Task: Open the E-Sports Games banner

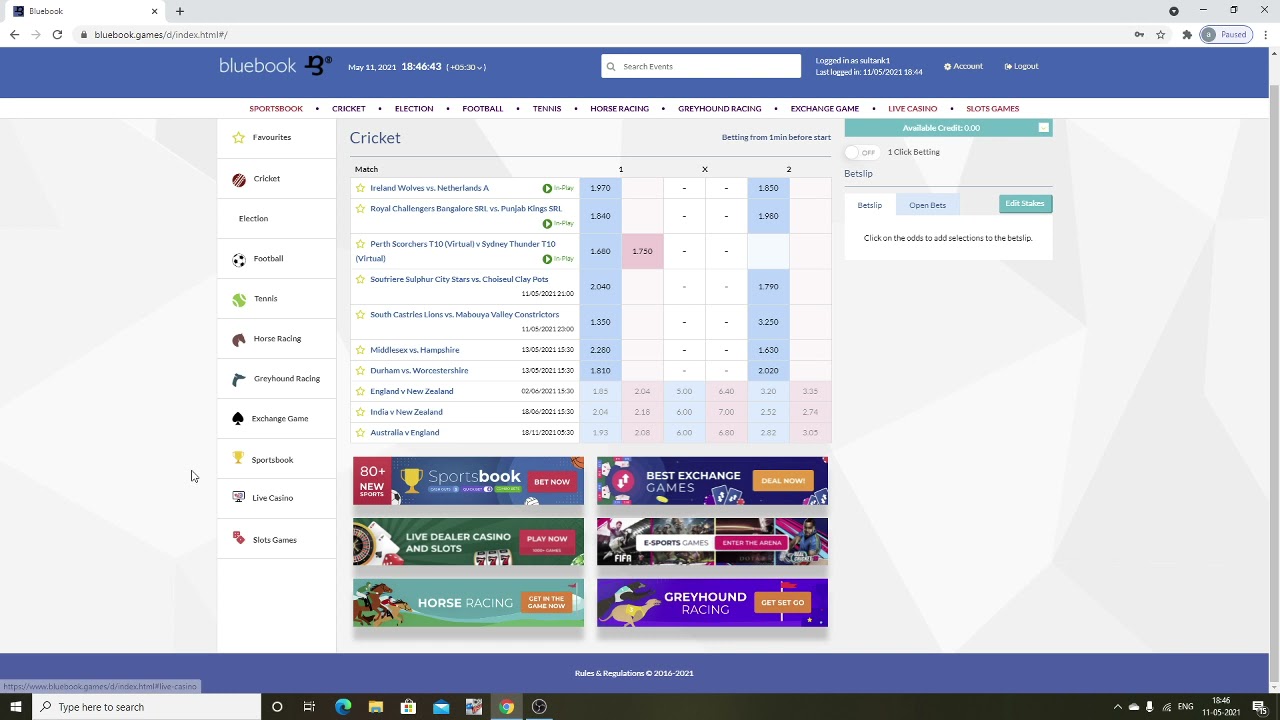Action: 712,542
